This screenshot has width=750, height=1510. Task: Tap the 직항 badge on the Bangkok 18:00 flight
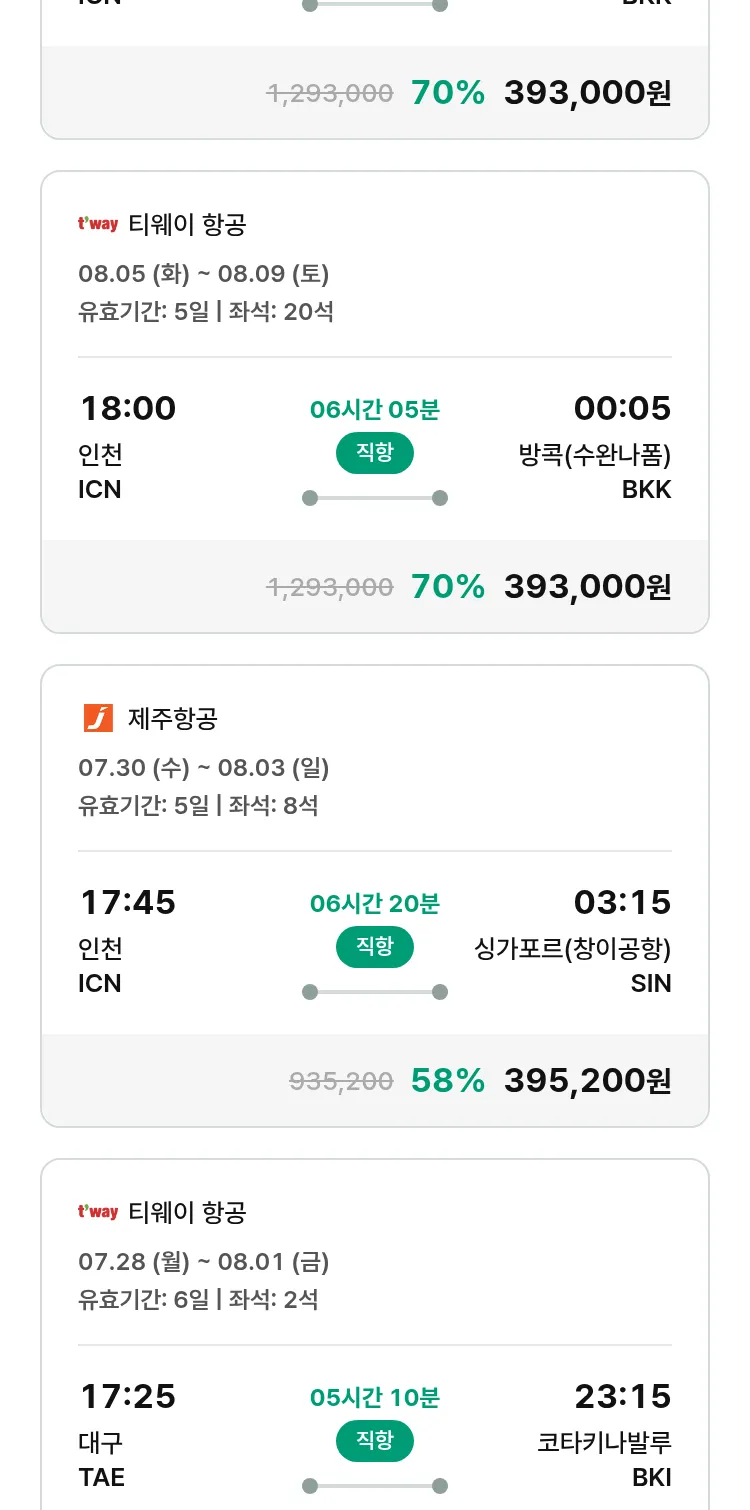374,453
